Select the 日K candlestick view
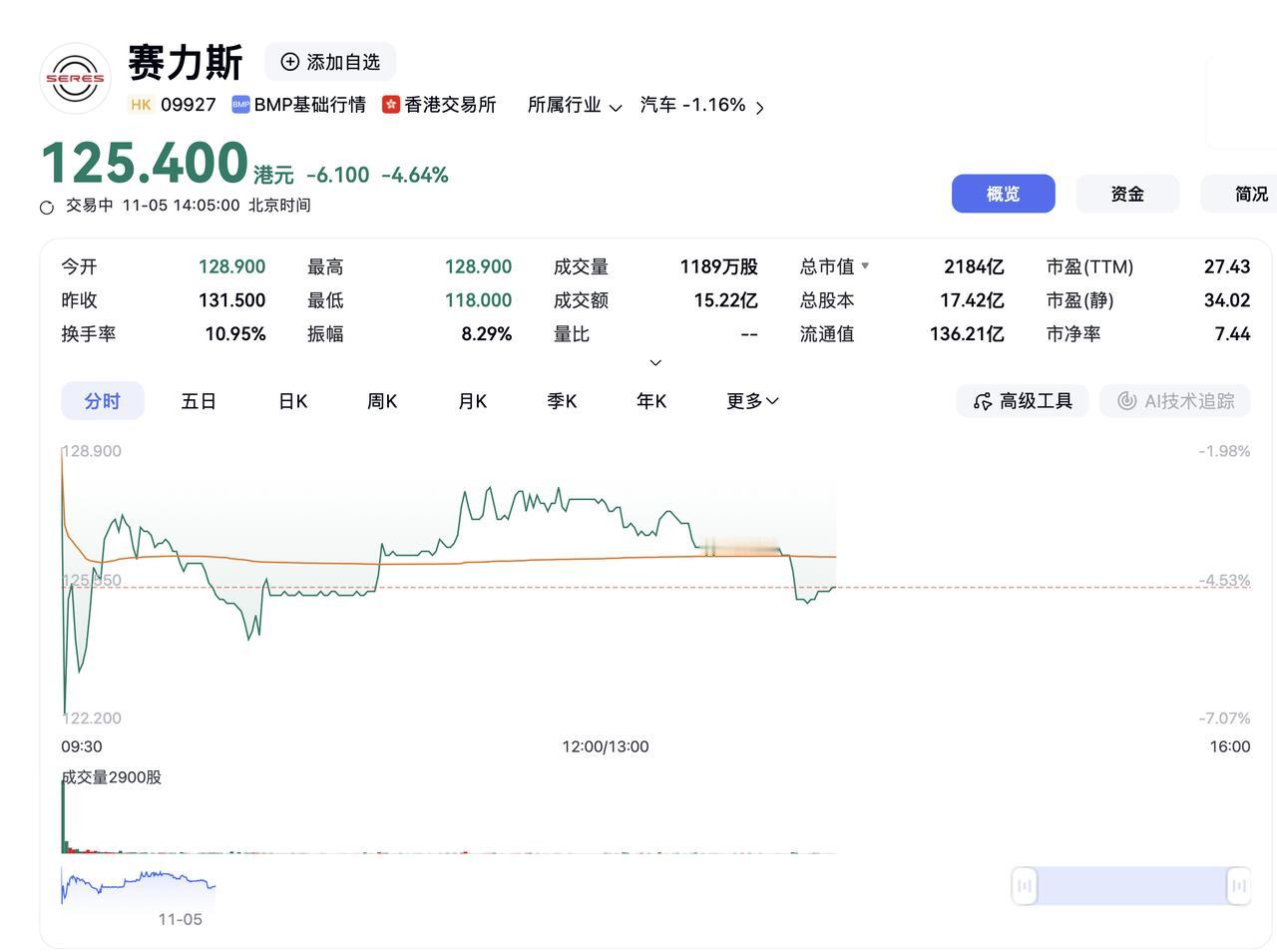 (292, 400)
